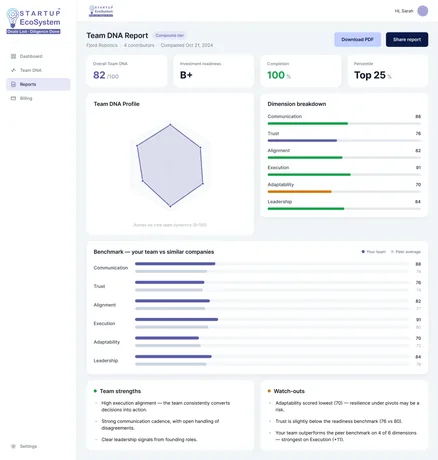Click the Investment readiness B+ card

214,71
